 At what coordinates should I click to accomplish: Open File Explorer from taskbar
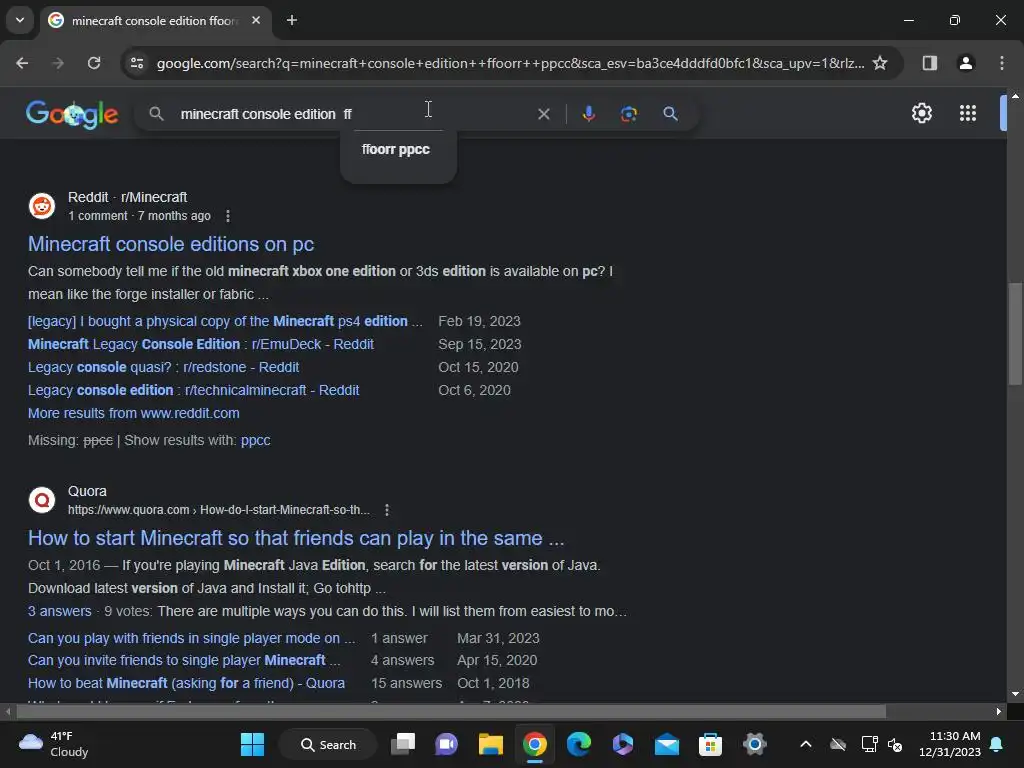coord(490,744)
